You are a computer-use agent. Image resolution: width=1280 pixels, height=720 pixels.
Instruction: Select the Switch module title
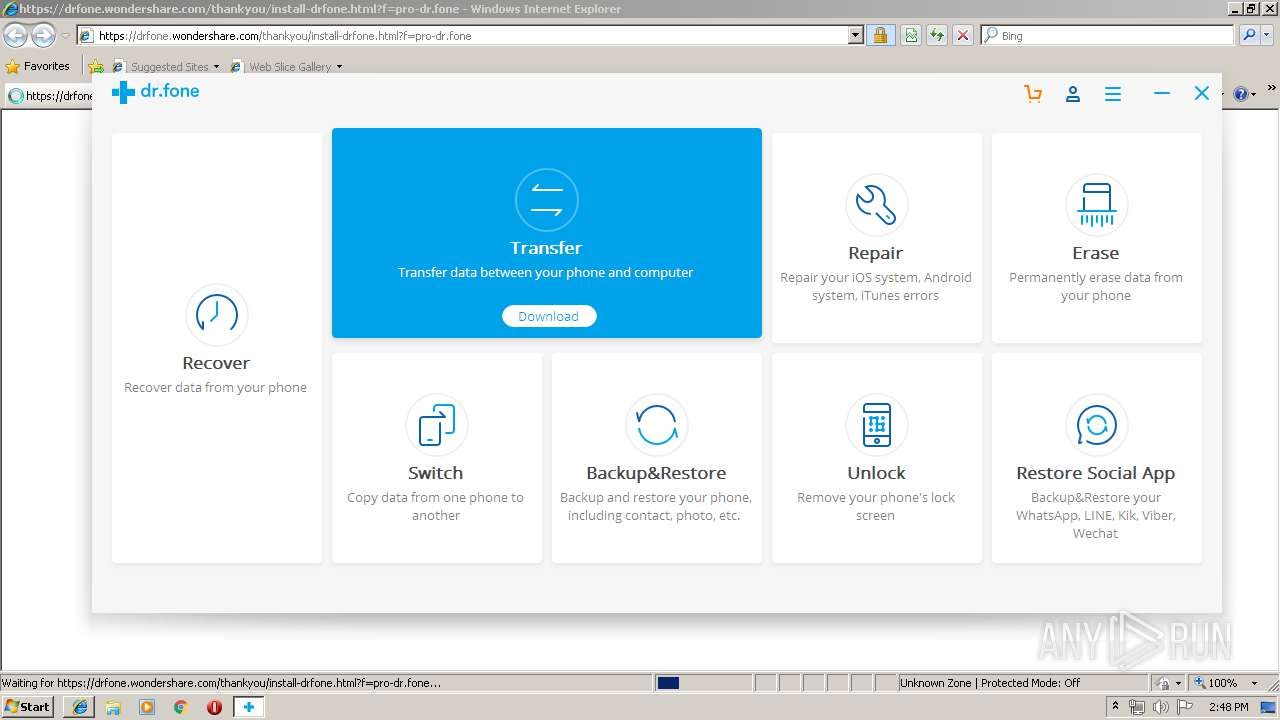(436, 473)
